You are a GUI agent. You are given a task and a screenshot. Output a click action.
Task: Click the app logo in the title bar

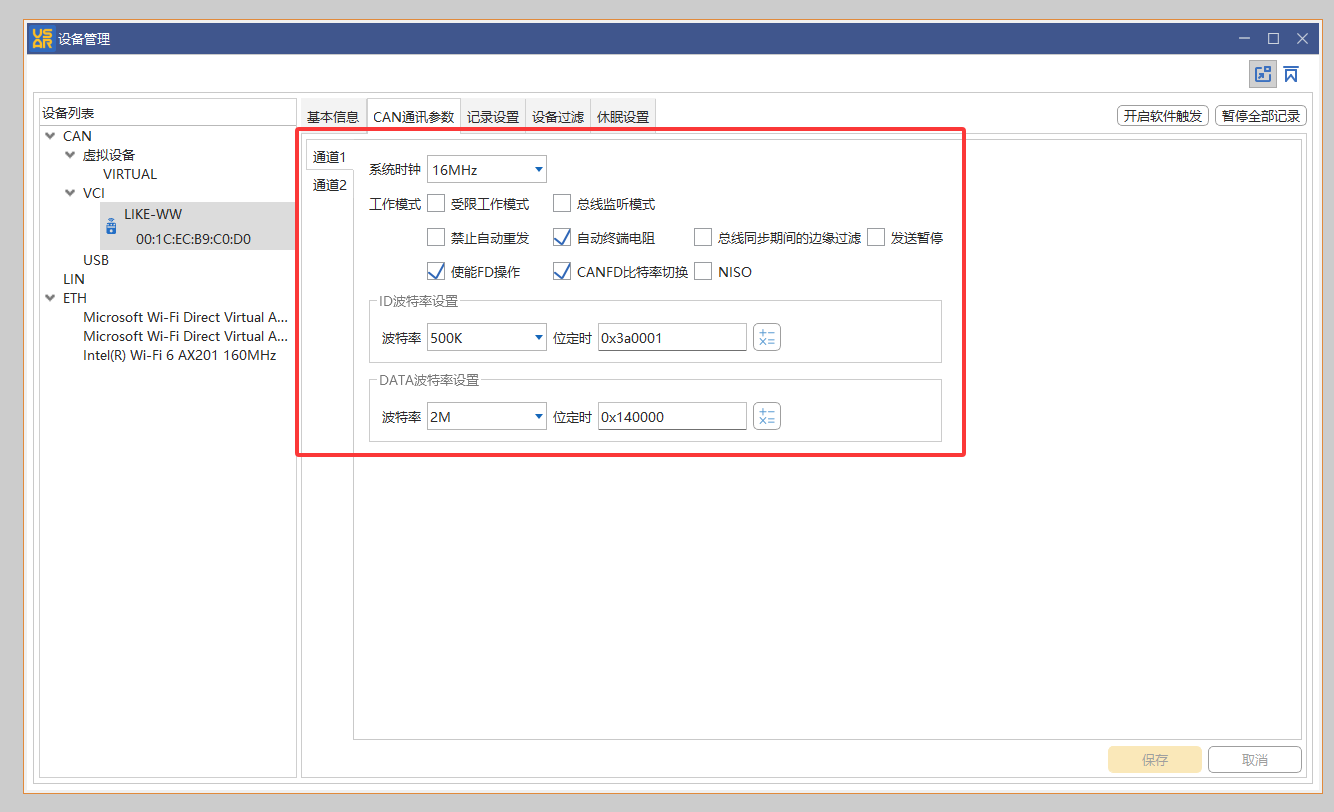pyautogui.click(x=40, y=37)
